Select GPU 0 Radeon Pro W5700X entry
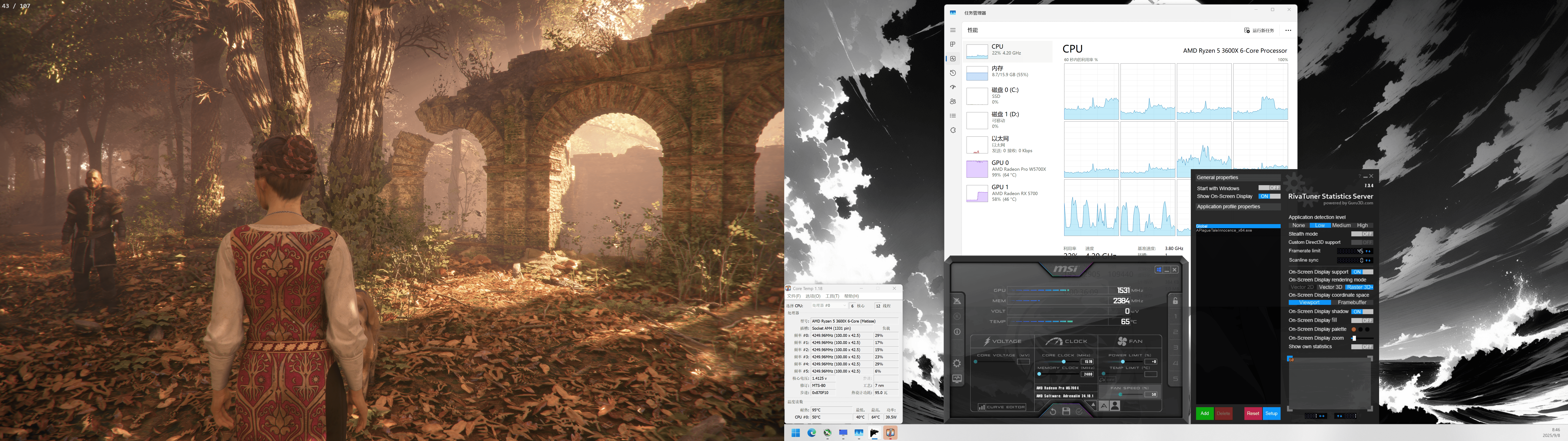The width and height of the screenshot is (1568, 441). pyautogui.click(x=1008, y=169)
